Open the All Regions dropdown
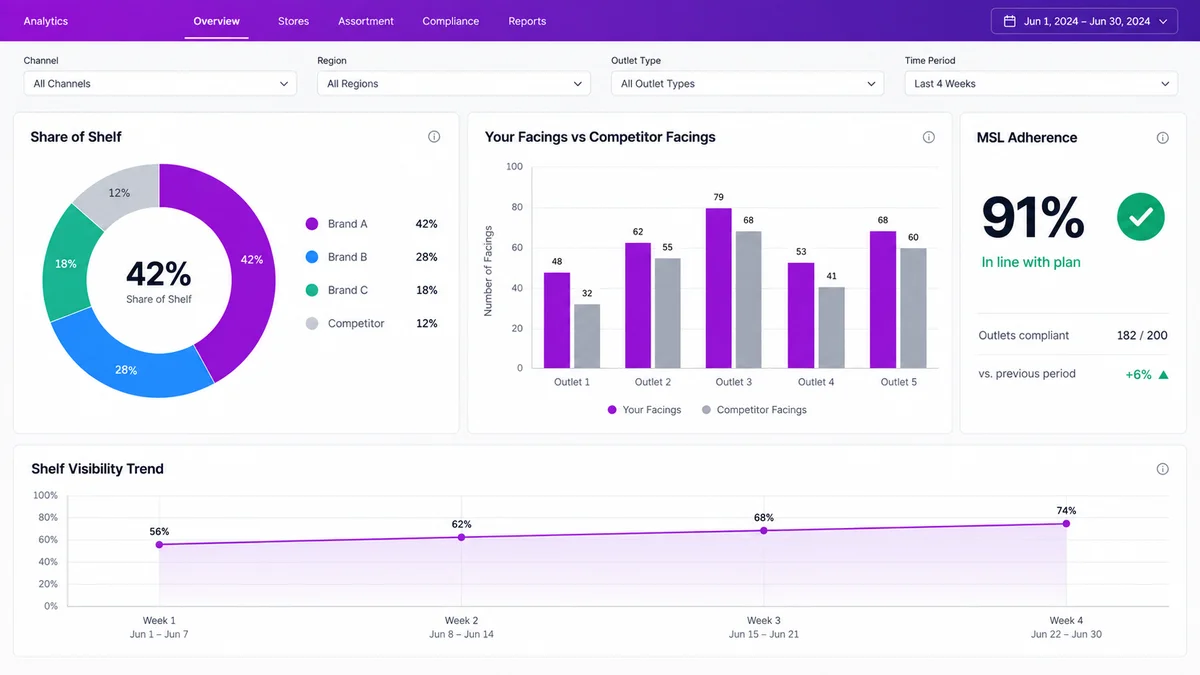1200x675 pixels. click(454, 84)
